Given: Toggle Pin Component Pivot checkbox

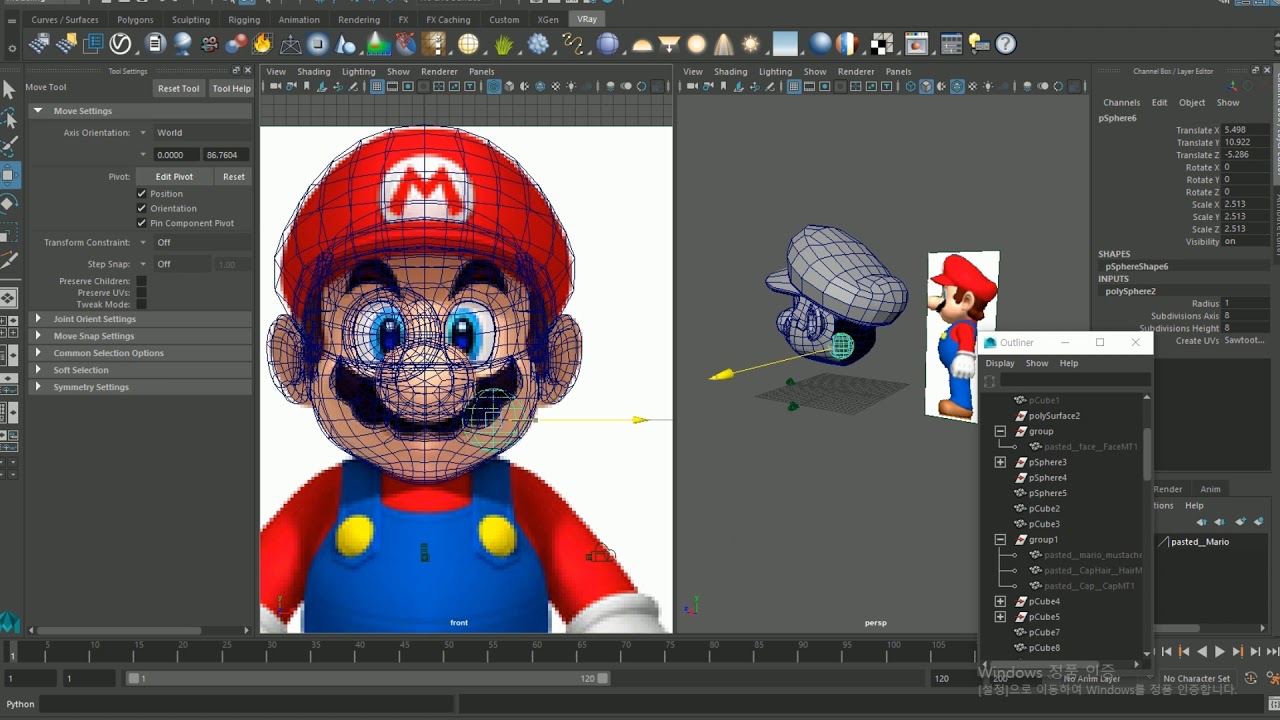Looking at the screenshot, I should 141,223.
